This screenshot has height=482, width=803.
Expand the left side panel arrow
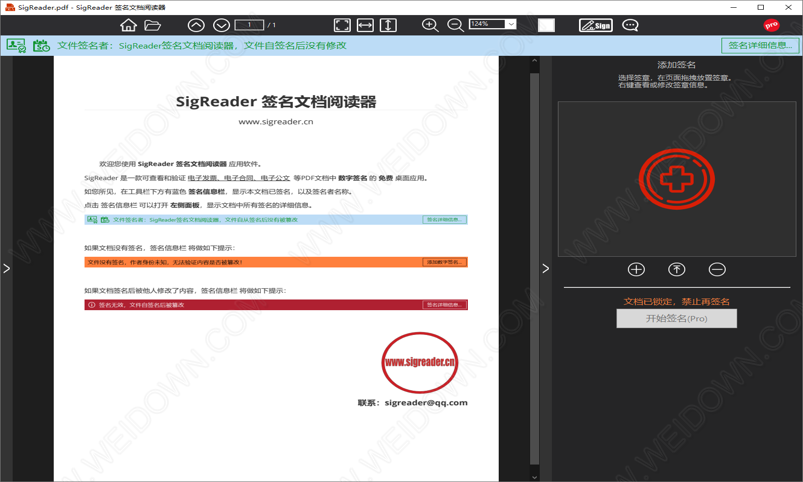point(7,268)
